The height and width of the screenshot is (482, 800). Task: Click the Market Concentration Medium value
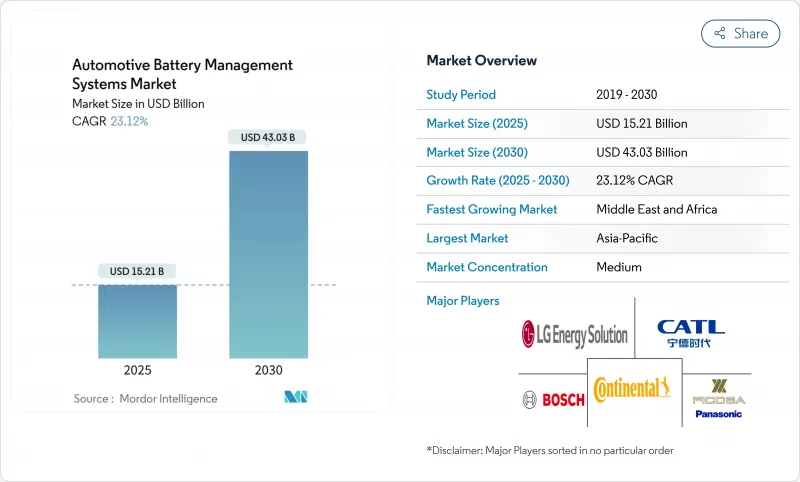[x=619, y=267]
